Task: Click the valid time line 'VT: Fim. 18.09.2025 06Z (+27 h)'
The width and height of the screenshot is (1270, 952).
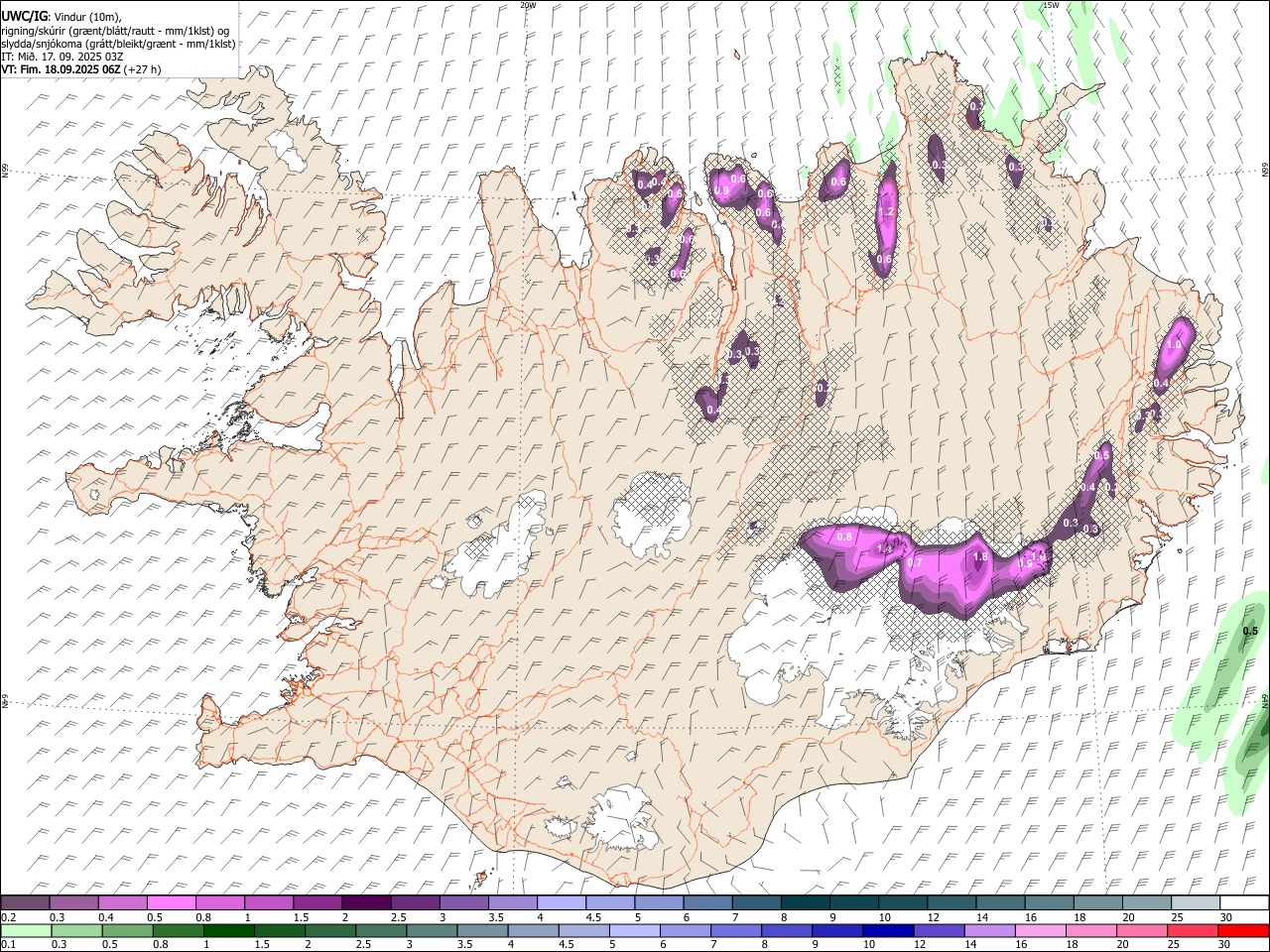Action: click(x=81, y=69)
